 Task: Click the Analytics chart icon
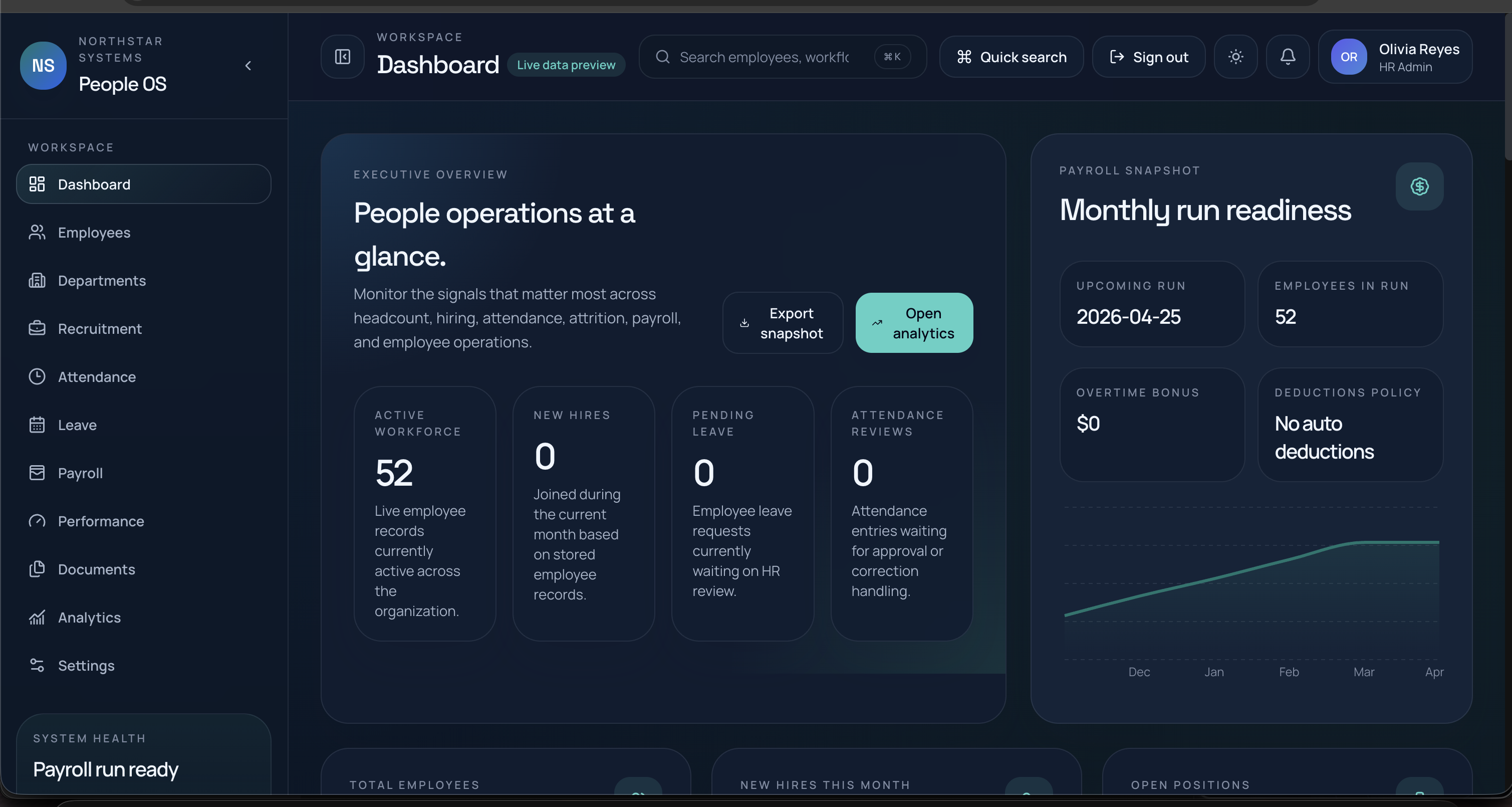click(37, 618)
